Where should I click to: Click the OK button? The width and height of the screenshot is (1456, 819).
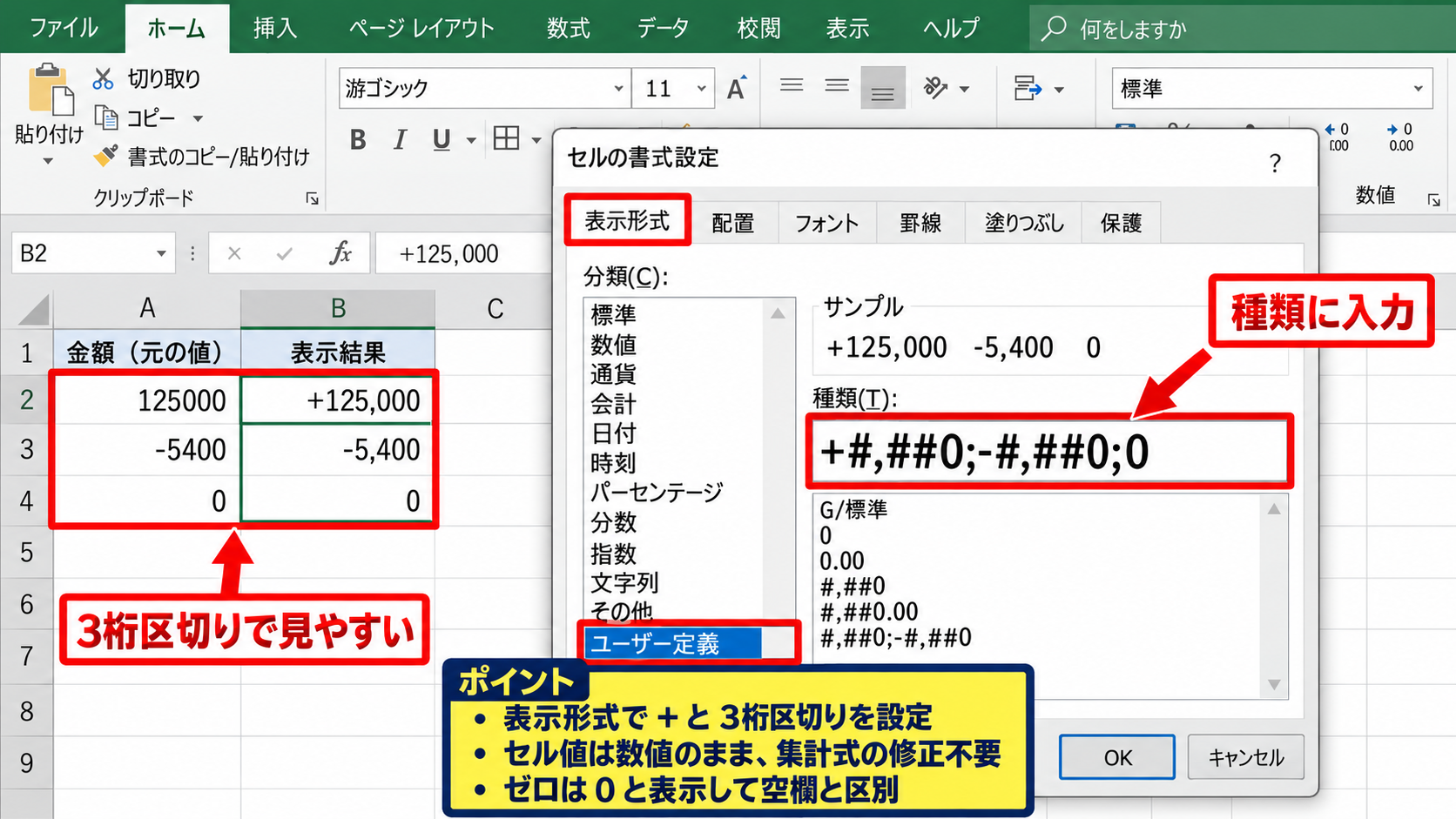point(1117,757)
